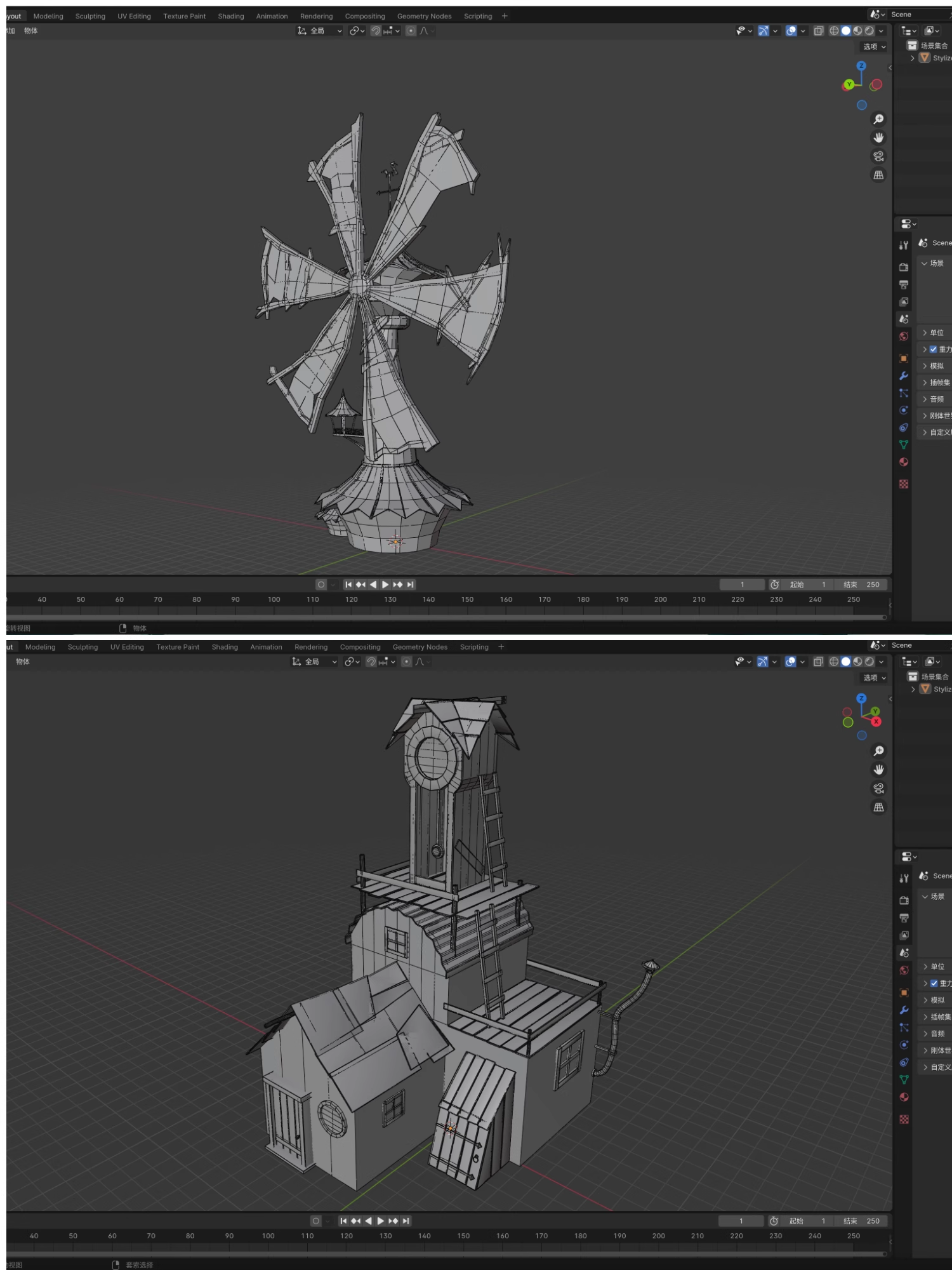
Task: Play animation in top timeline
Action: click(x=385, y=585)
